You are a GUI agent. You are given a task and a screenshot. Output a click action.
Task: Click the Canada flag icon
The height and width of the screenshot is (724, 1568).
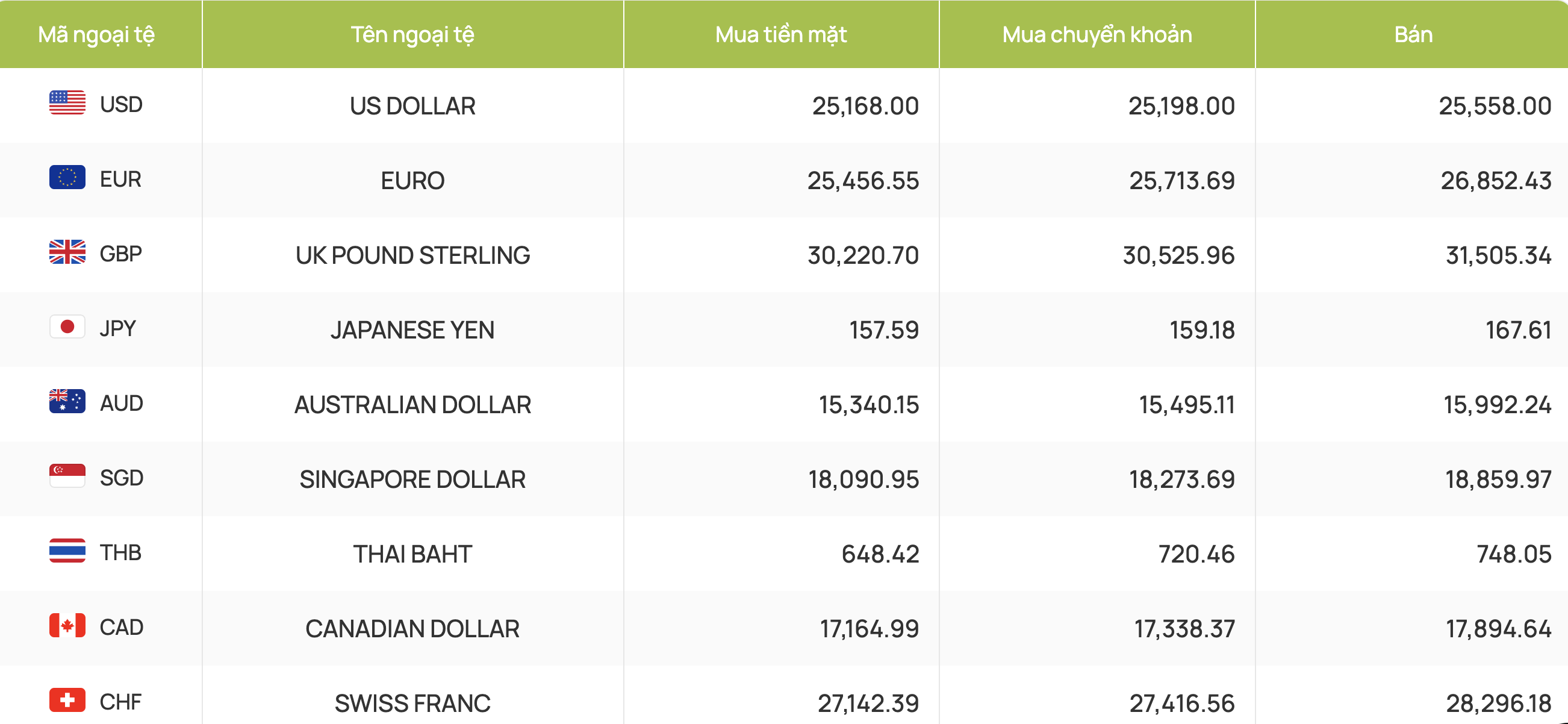67,625
